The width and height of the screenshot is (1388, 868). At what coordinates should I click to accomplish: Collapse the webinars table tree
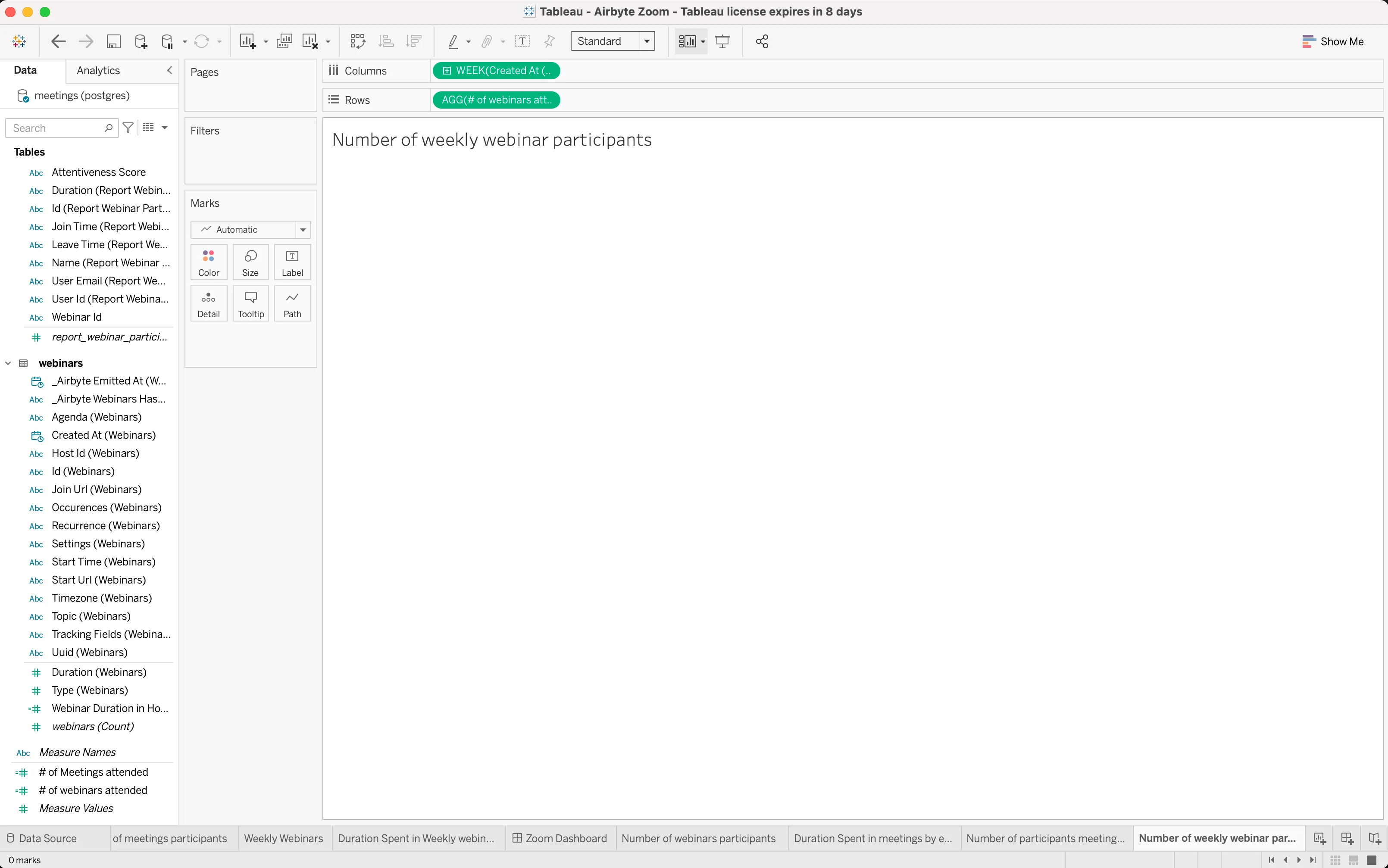click(x=8, y=363)
